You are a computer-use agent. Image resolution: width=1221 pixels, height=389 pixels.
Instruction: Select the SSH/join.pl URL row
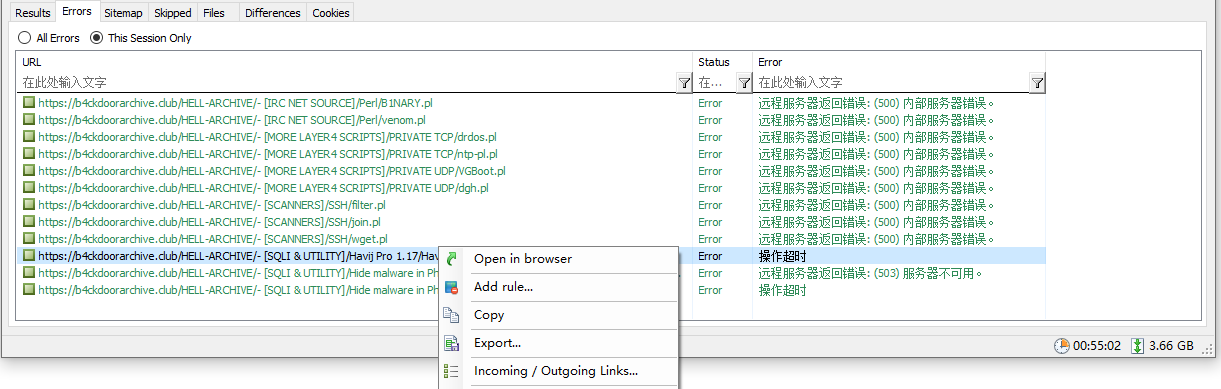[209, 222]
